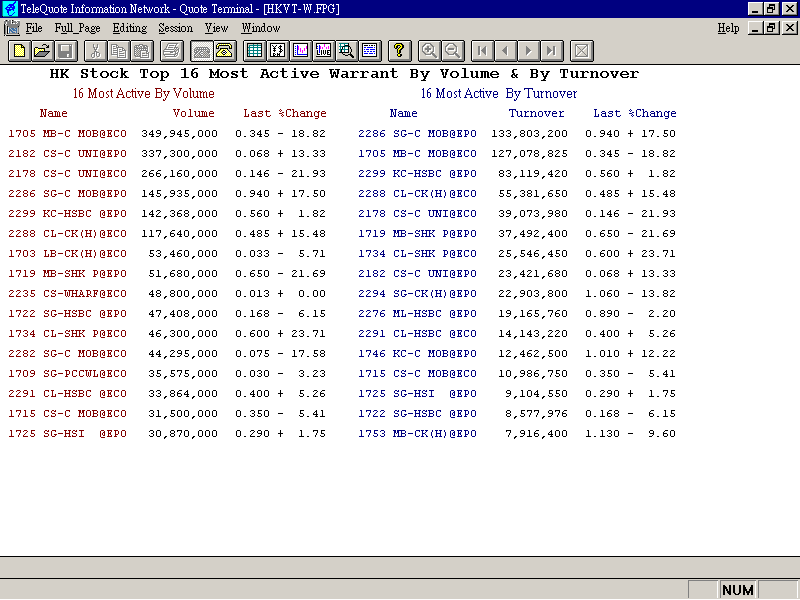Open the green table grid icon
The height and width of the screenshot is (600, 800).
254,51
